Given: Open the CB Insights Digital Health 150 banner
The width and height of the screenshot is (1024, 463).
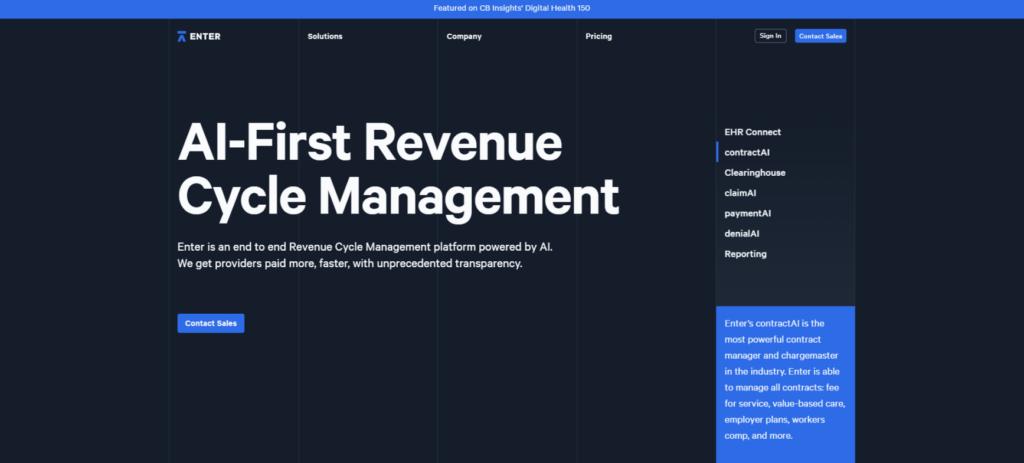Looking at the screenshot, I should pos(512,8).
